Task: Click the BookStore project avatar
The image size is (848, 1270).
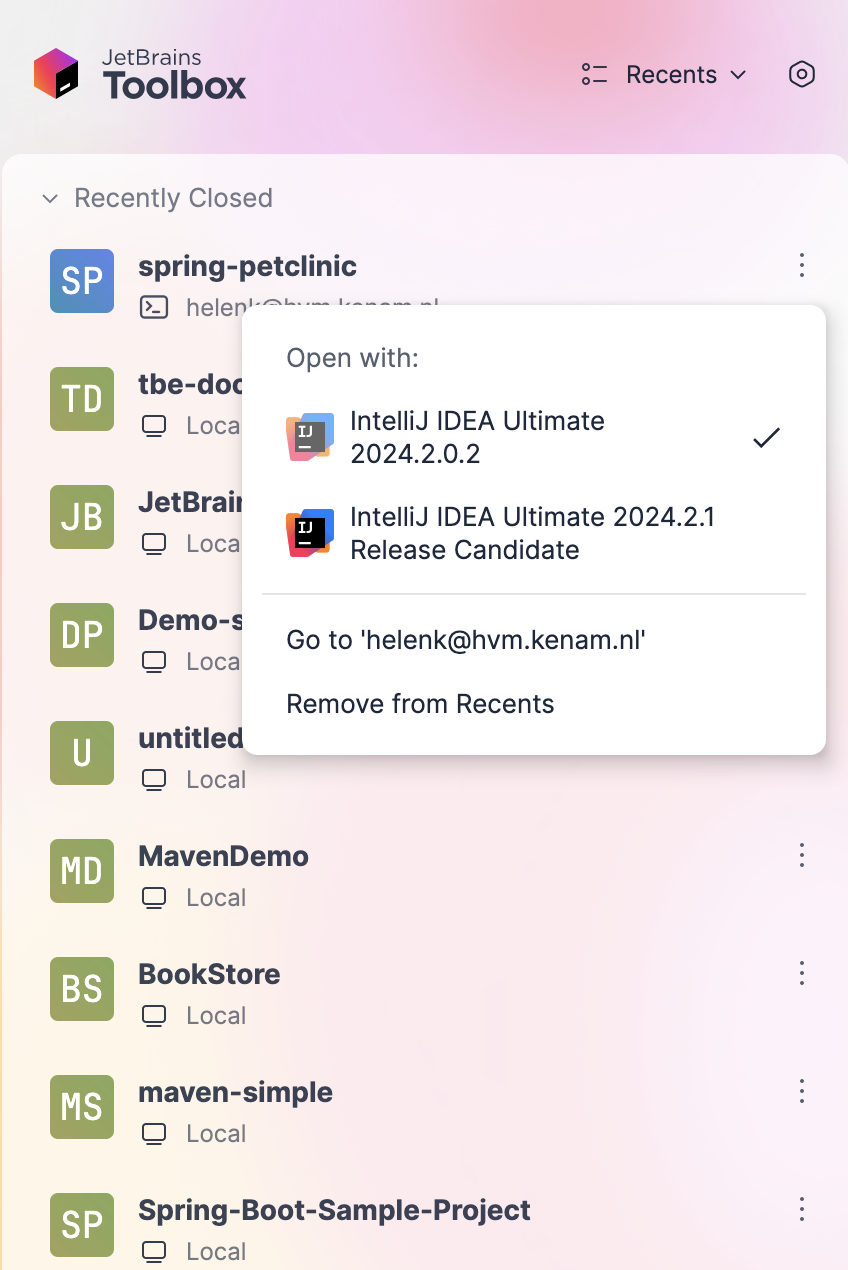Action: point(81,989)
